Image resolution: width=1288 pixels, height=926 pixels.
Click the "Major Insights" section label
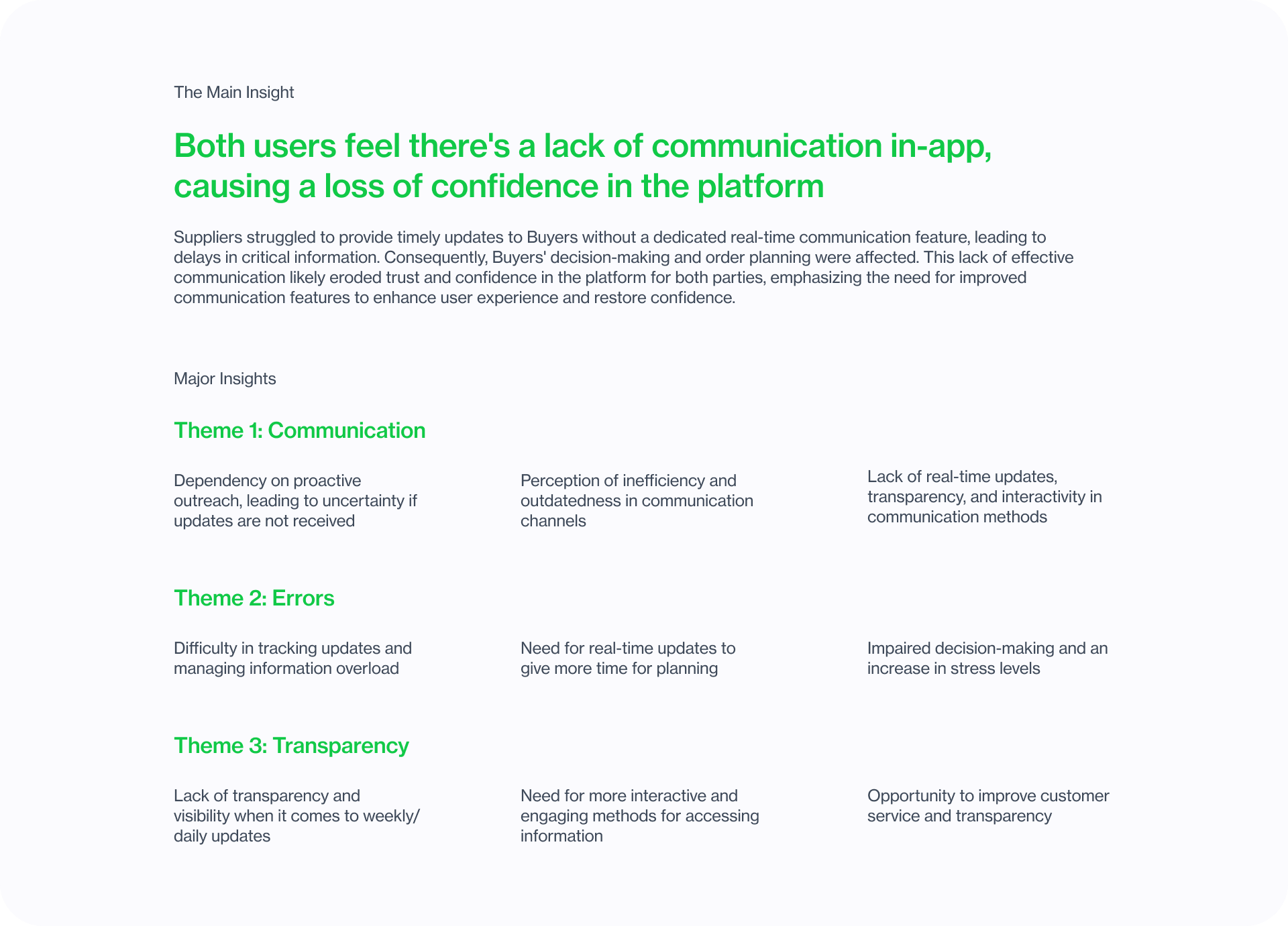click(225, 379)
